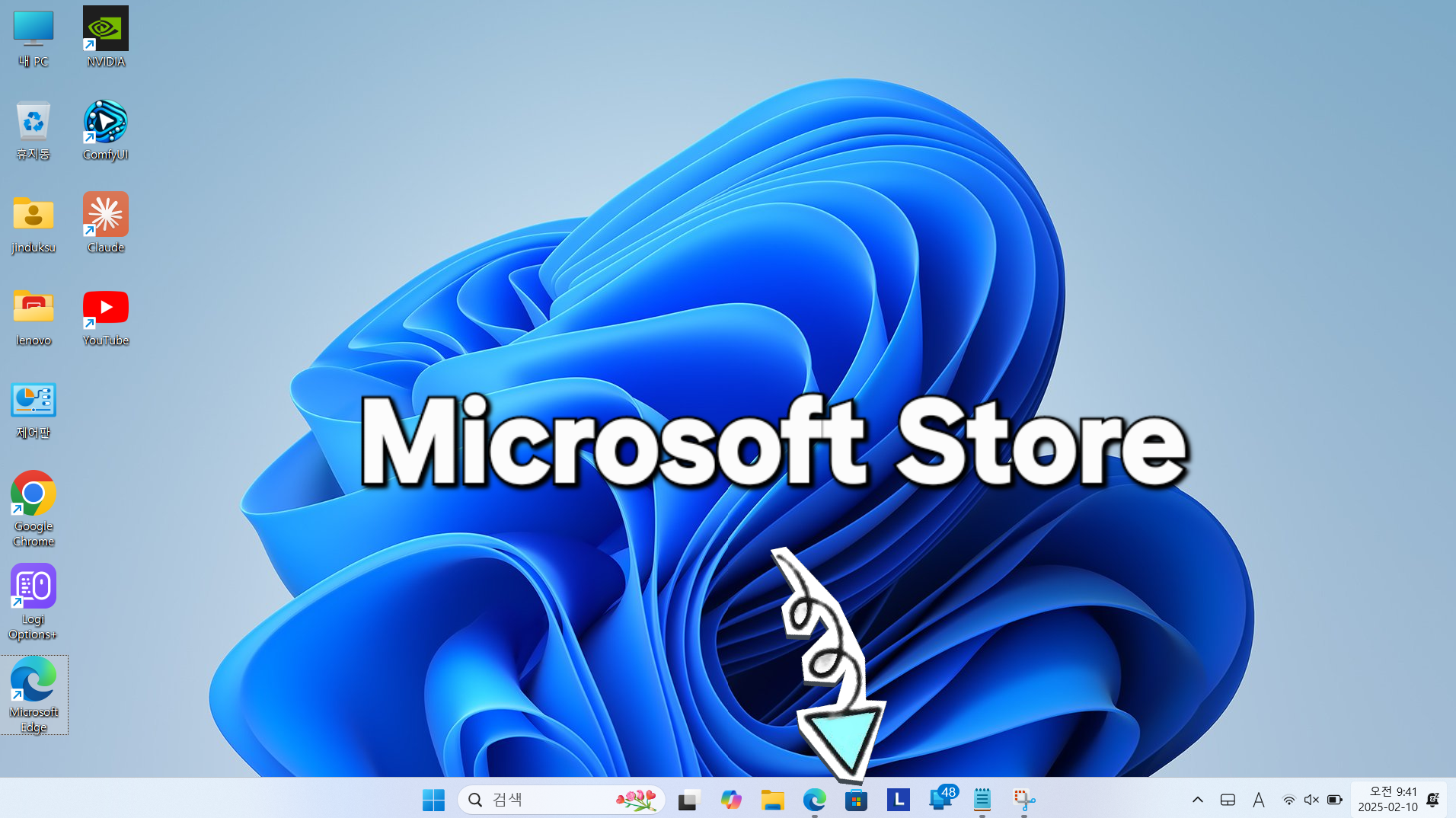Select the Claude desktop shortcut
The height and width of the screenshot is (818, 1456).
[x=106, y=223]
